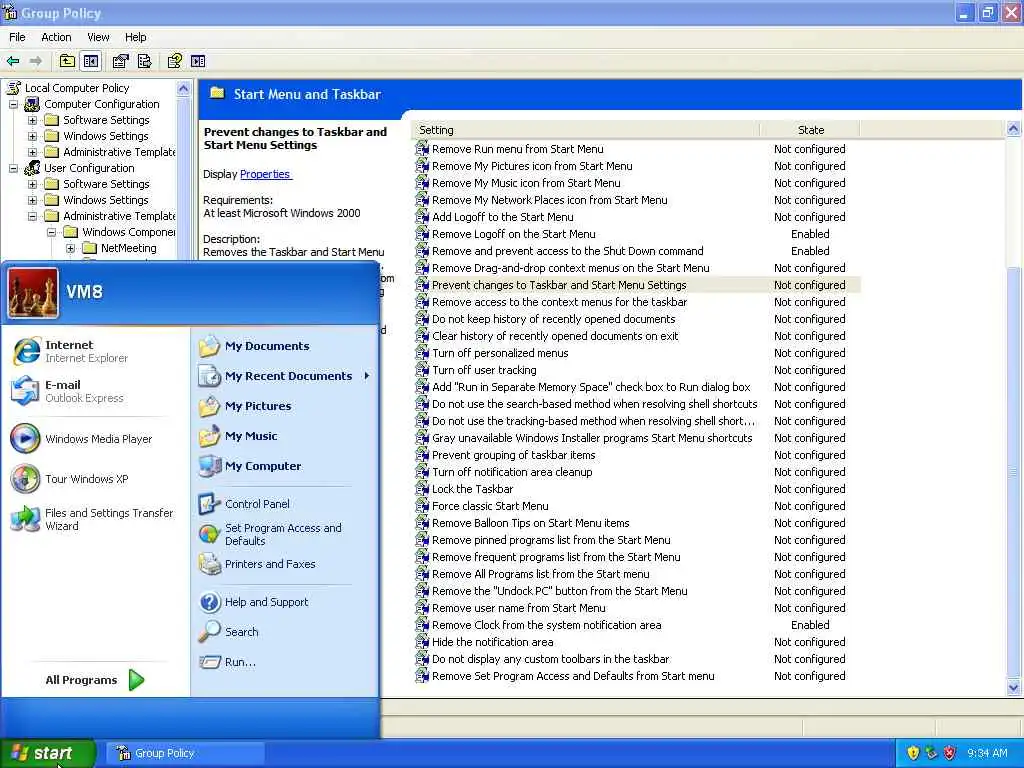Select 'Remove Run menu from Start Menu'
The image size is (1024, 768).
(x=518, y=149)
